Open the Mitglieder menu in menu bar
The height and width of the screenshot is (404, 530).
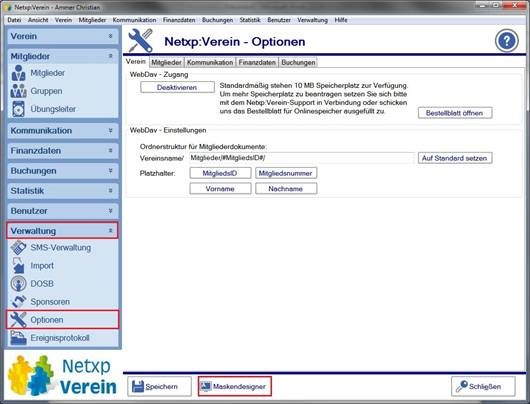click(92, 20)
